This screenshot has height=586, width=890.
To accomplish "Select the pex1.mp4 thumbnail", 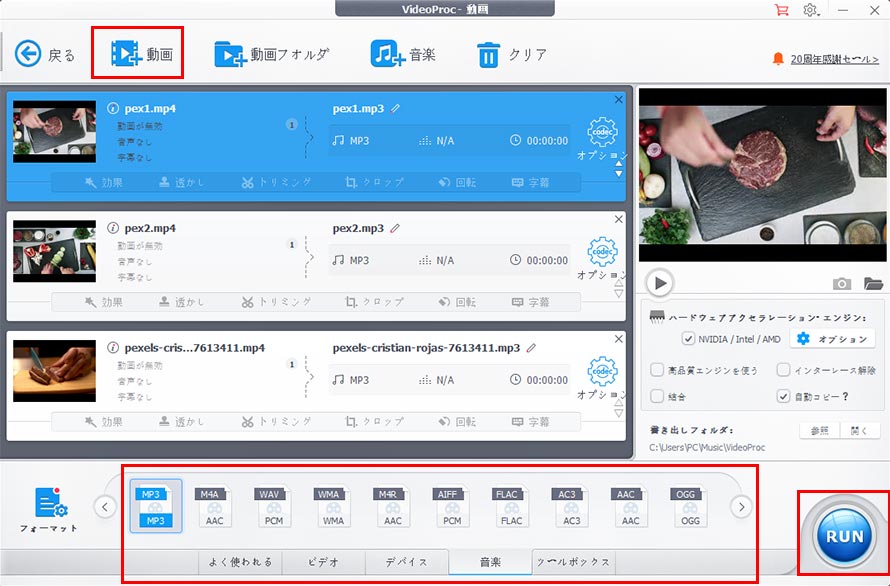I will [x=54, y=132].
